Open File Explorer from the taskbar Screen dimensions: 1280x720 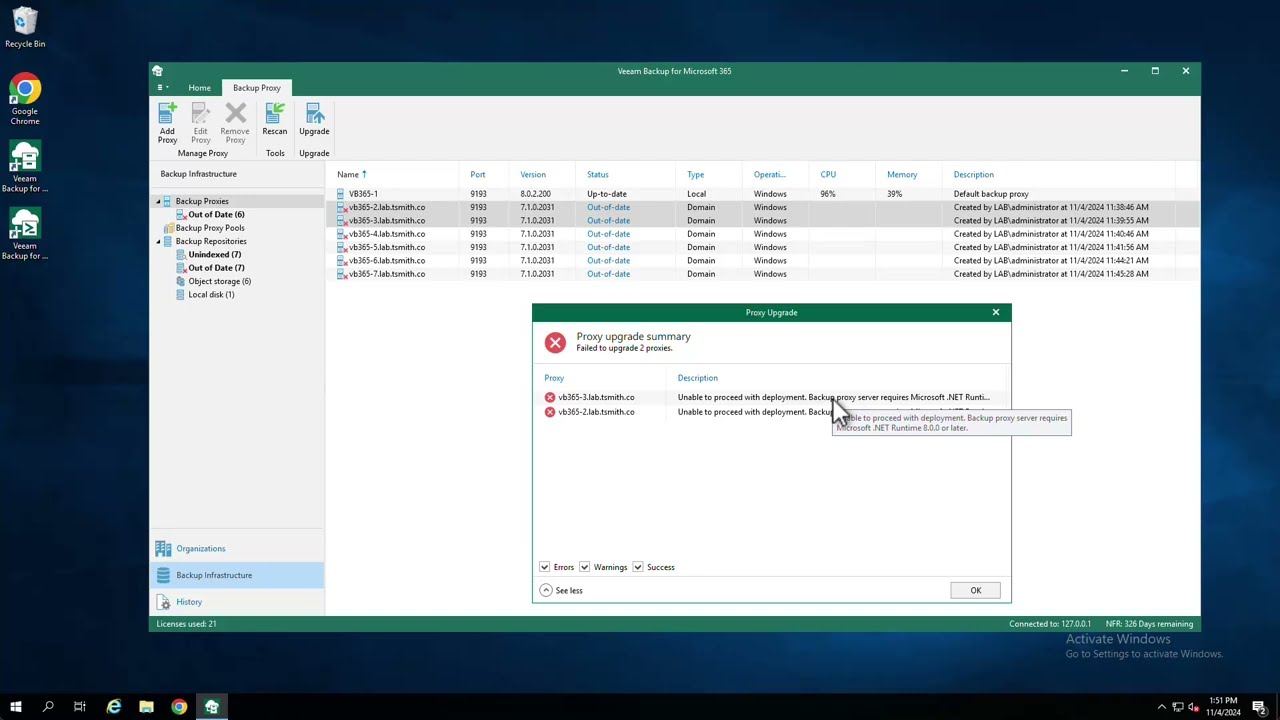[146, 707]
